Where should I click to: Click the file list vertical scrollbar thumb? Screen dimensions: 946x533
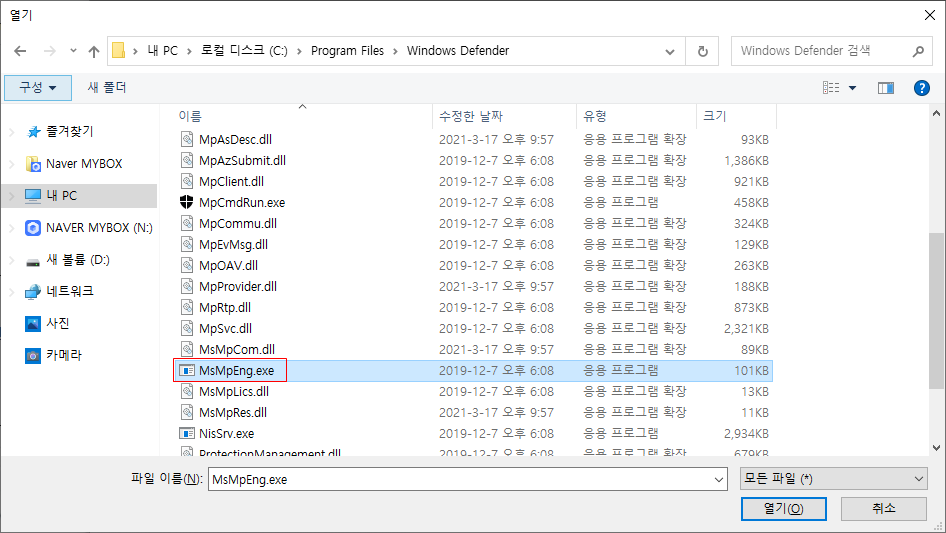tap(936, 310)
